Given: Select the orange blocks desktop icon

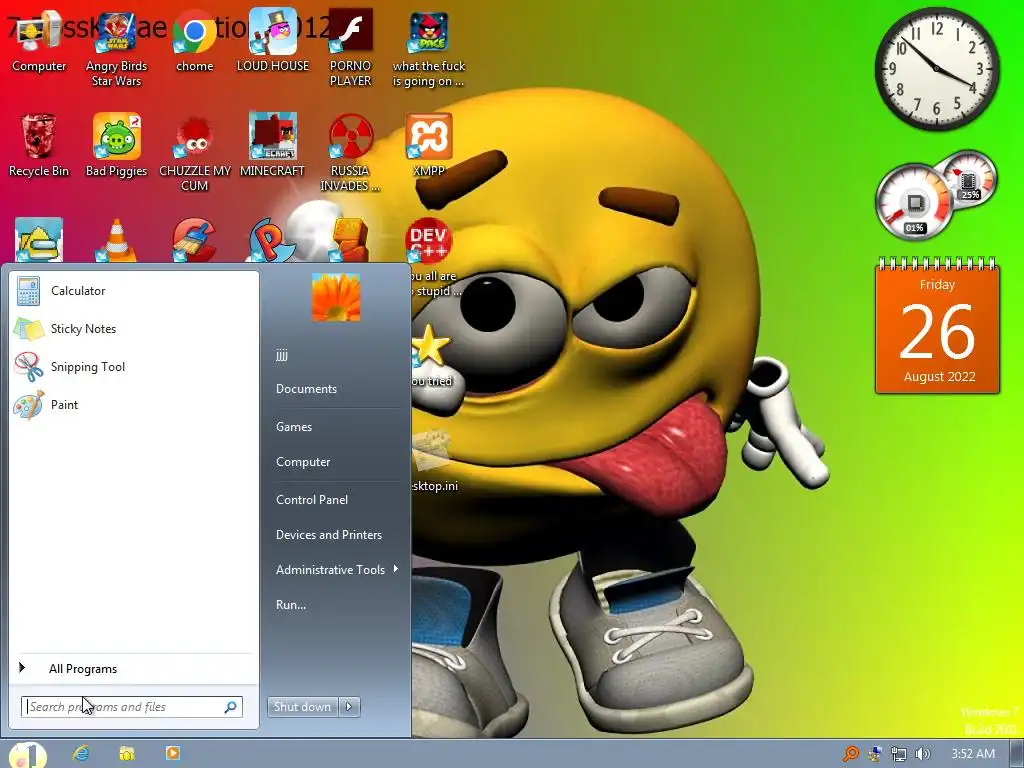Looking at the screenshot, I should 351,240.
